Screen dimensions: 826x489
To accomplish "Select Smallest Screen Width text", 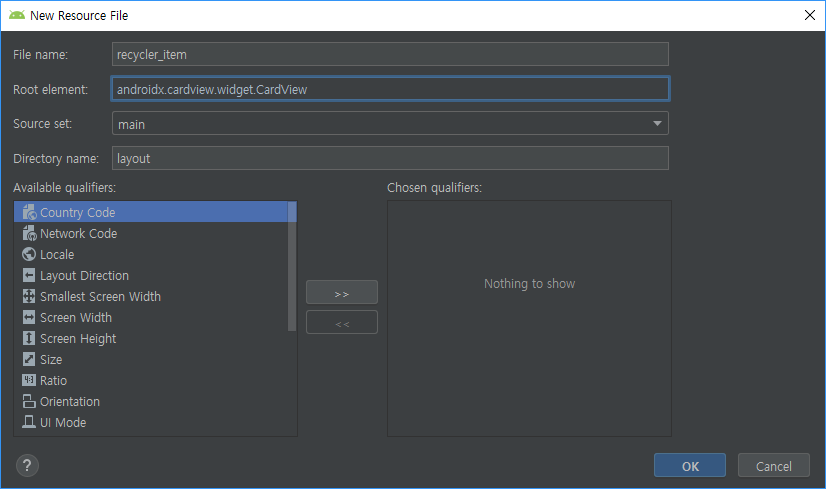I will [100, 297].
